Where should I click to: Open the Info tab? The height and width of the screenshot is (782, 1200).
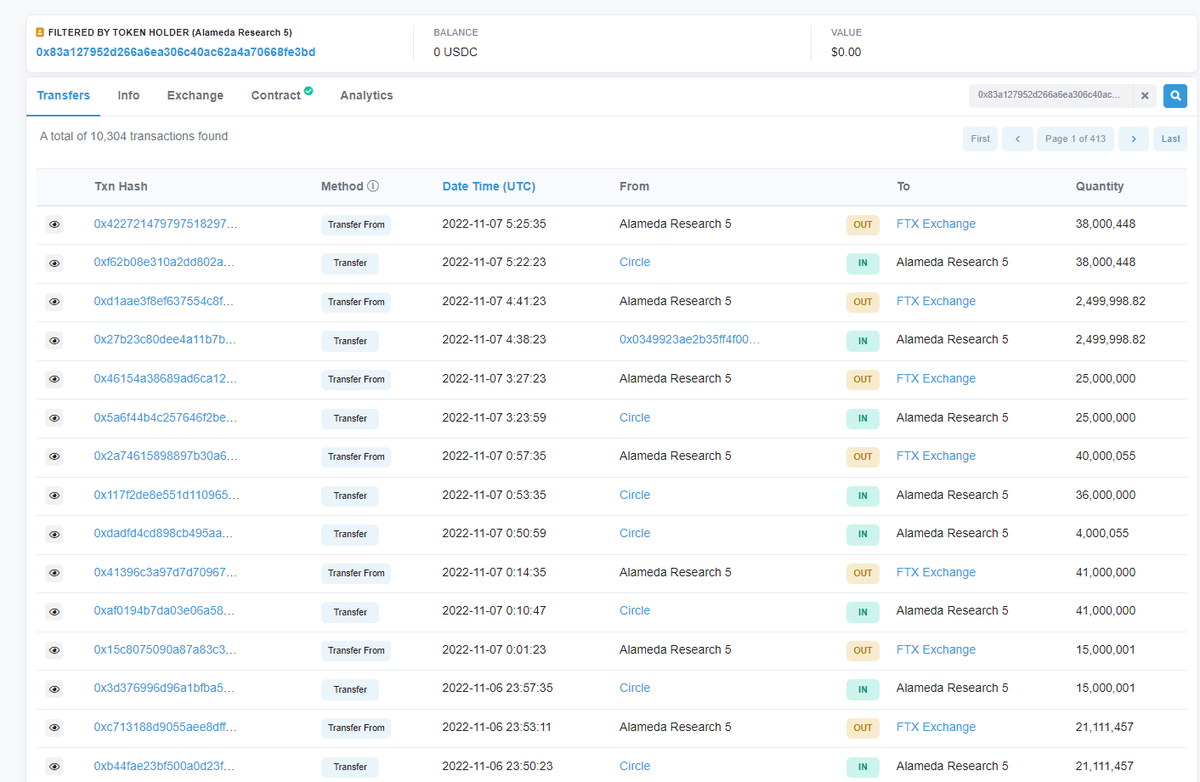click(x=128, y=96)
